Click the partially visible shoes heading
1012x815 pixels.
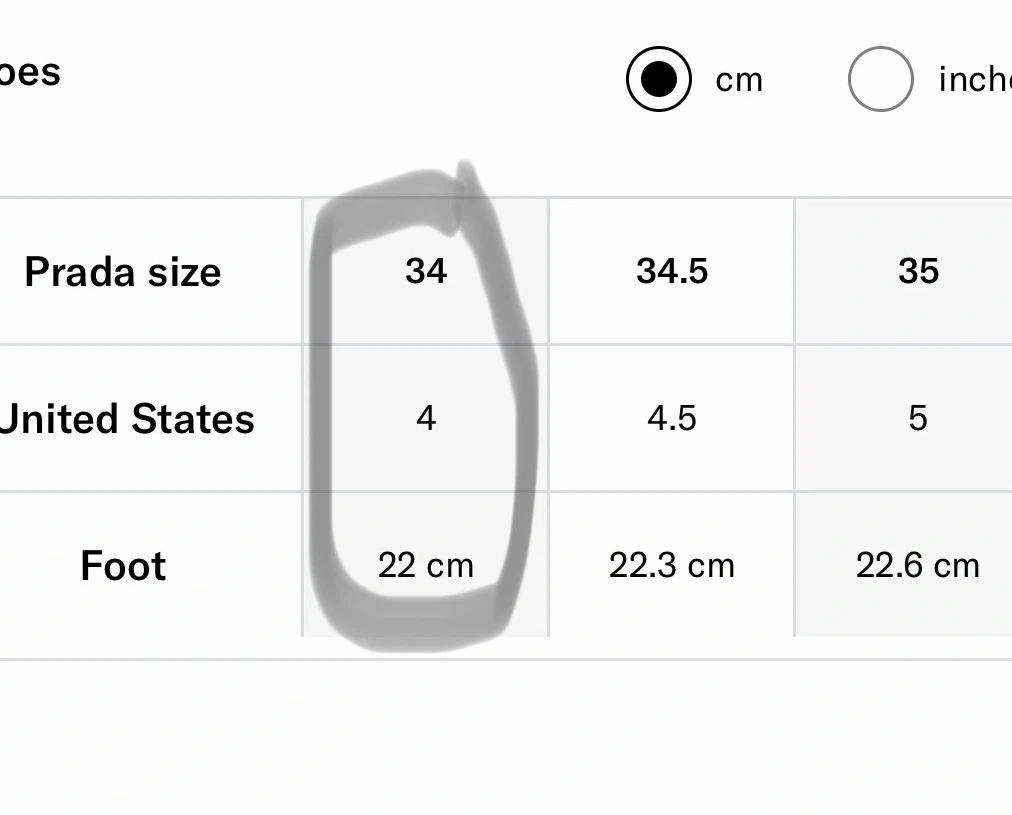click(30, 72)
